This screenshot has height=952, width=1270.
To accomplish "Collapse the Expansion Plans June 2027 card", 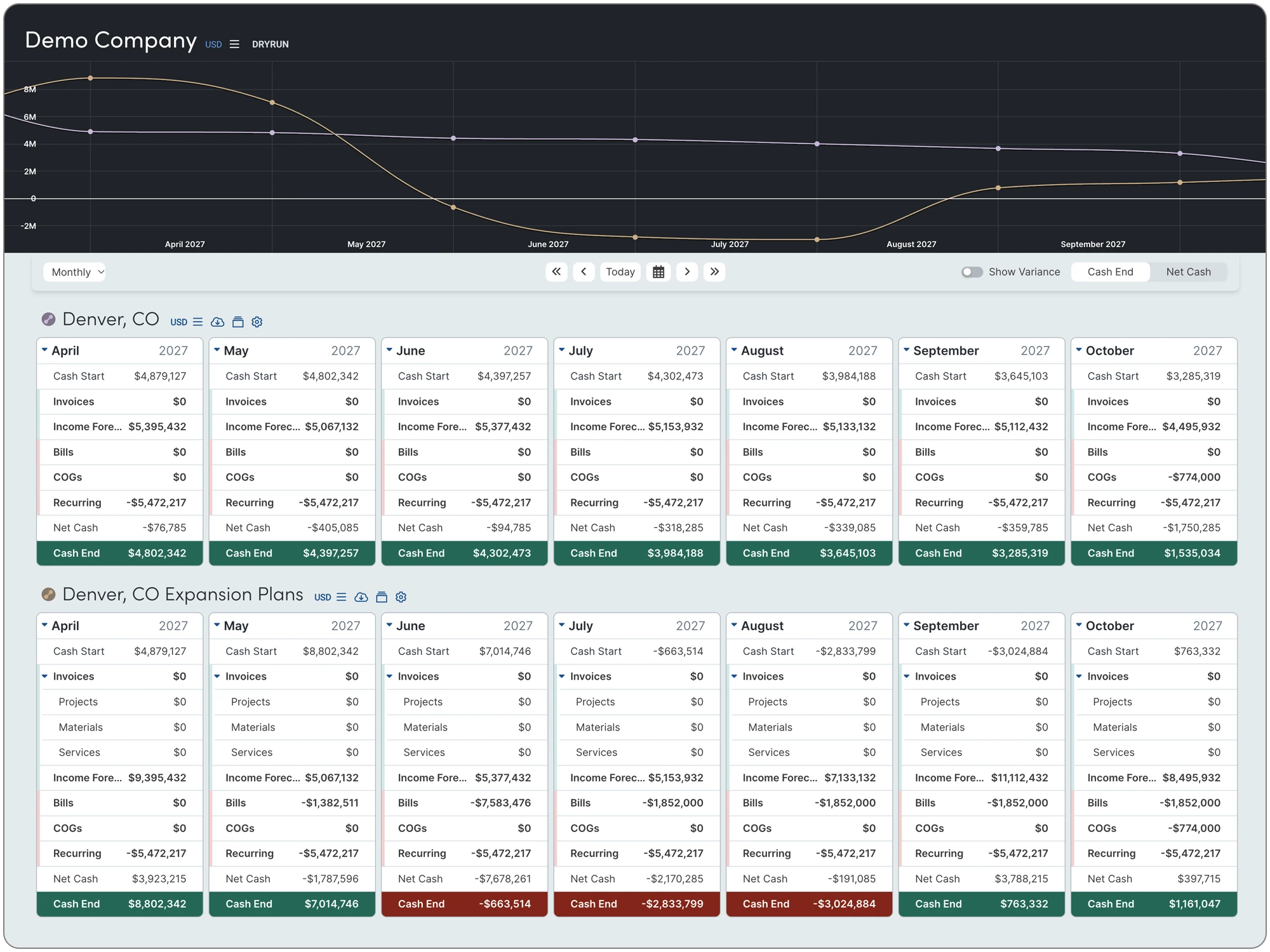I will click(x=389, y=625).
